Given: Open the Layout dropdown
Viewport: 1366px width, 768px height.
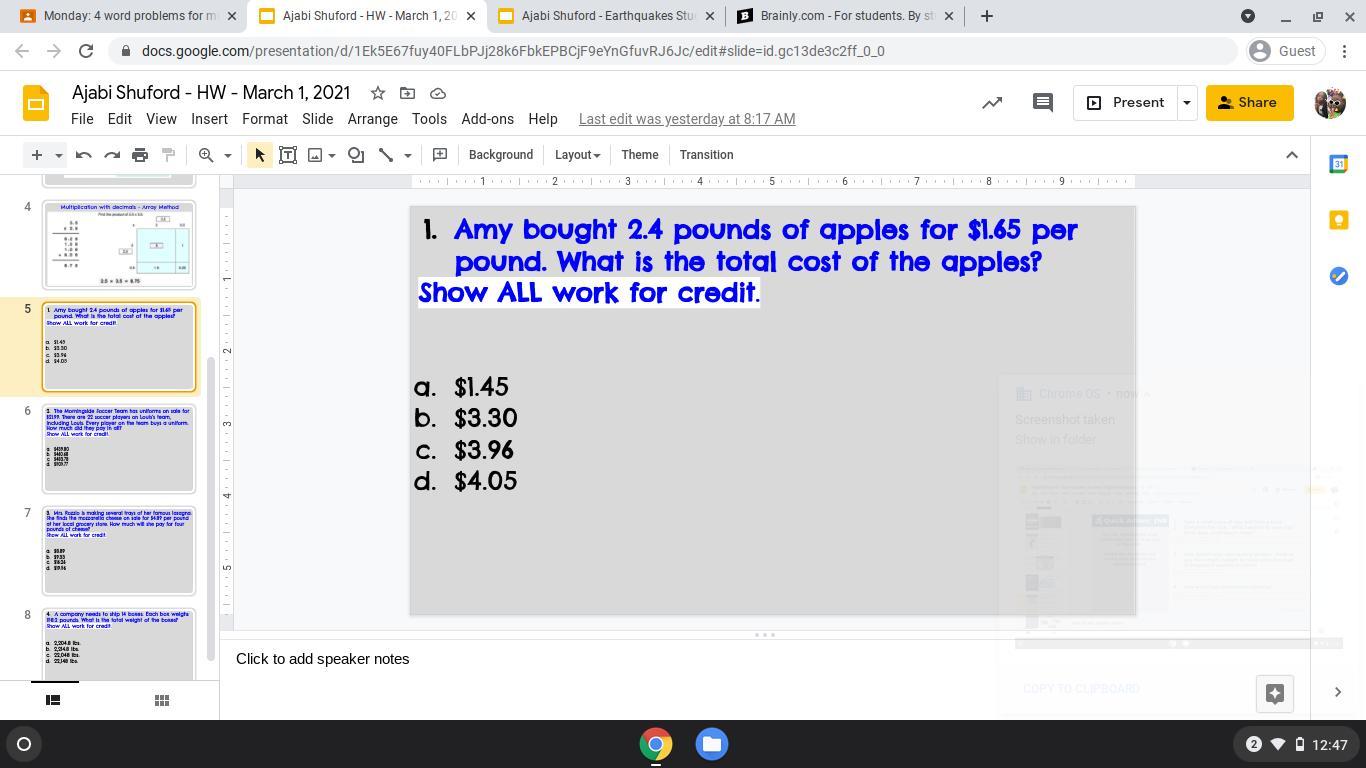Looking at the screenshot, I should point(577,155).
